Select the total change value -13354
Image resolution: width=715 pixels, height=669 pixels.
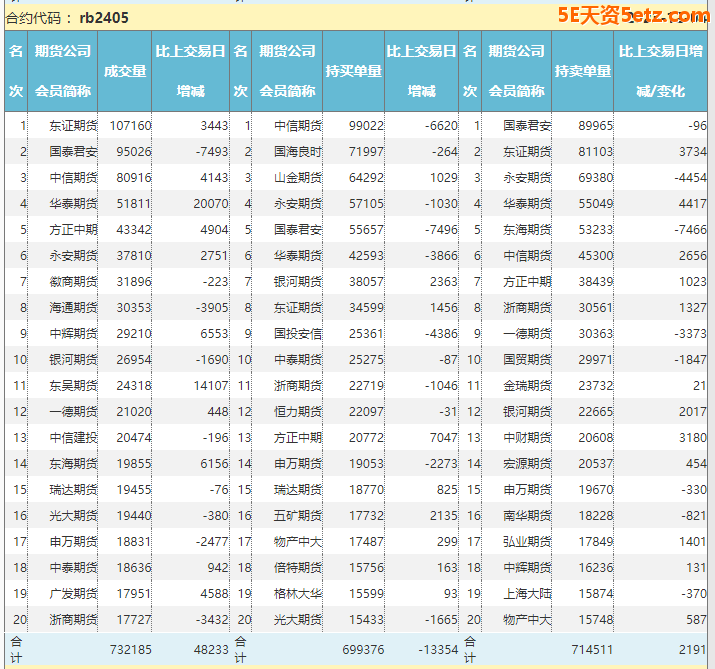(438, 649)
